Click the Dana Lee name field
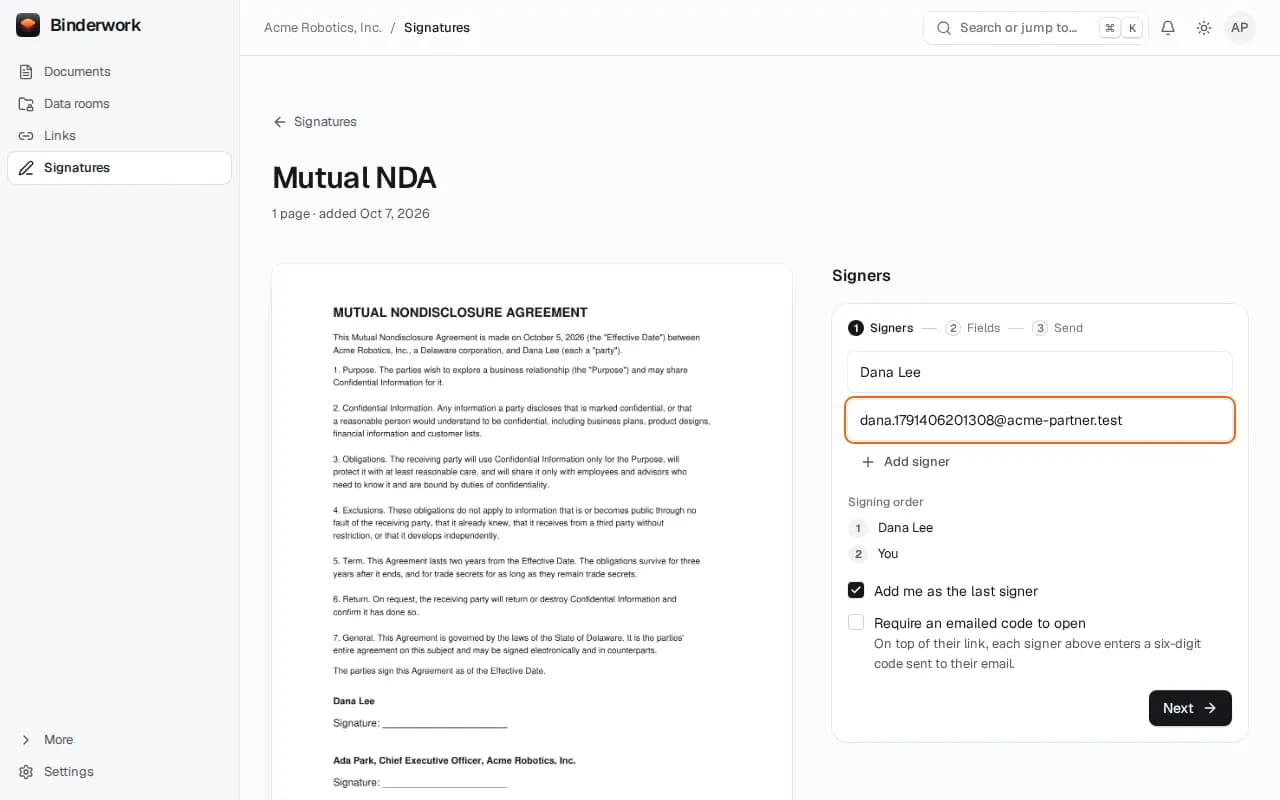The height and width of the screenshot is (800, 1280). (1040, 372)
